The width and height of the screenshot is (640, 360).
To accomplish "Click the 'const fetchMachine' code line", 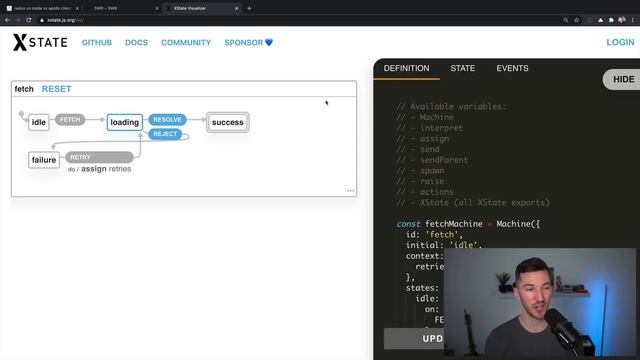I will click(468, 224).
